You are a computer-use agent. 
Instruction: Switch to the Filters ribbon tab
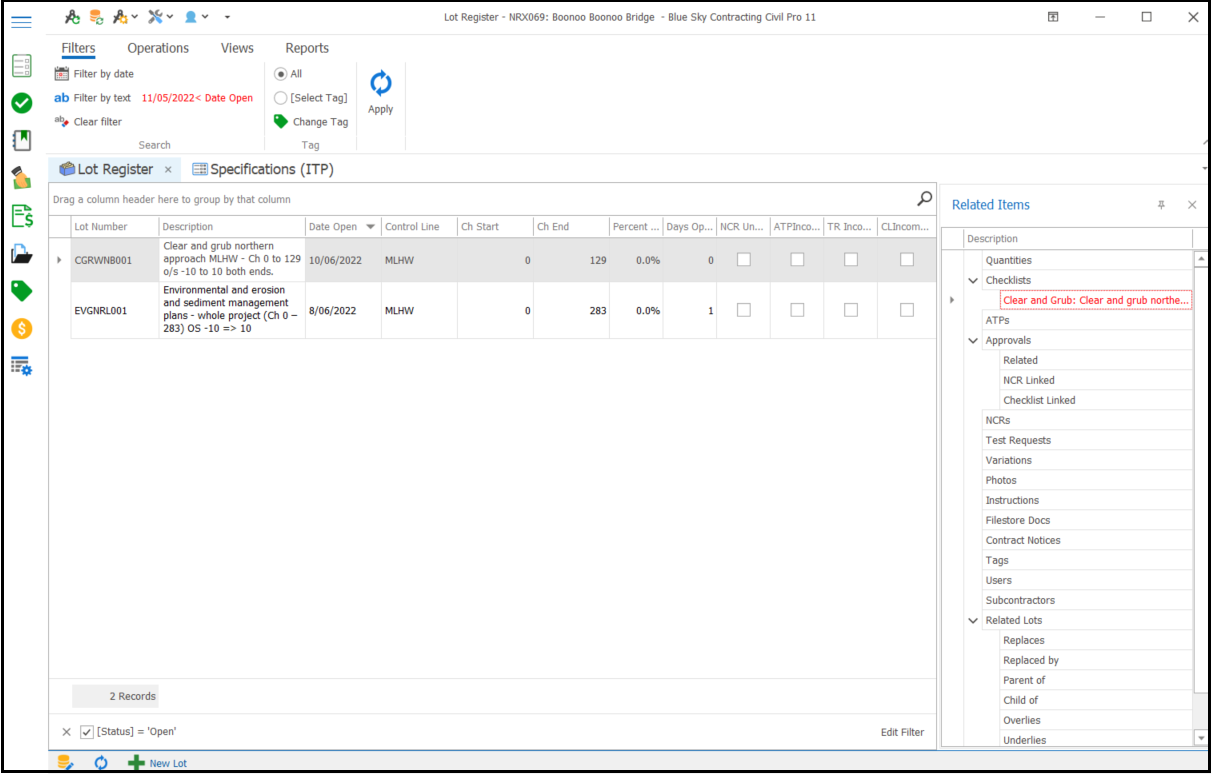click(78, 48)
